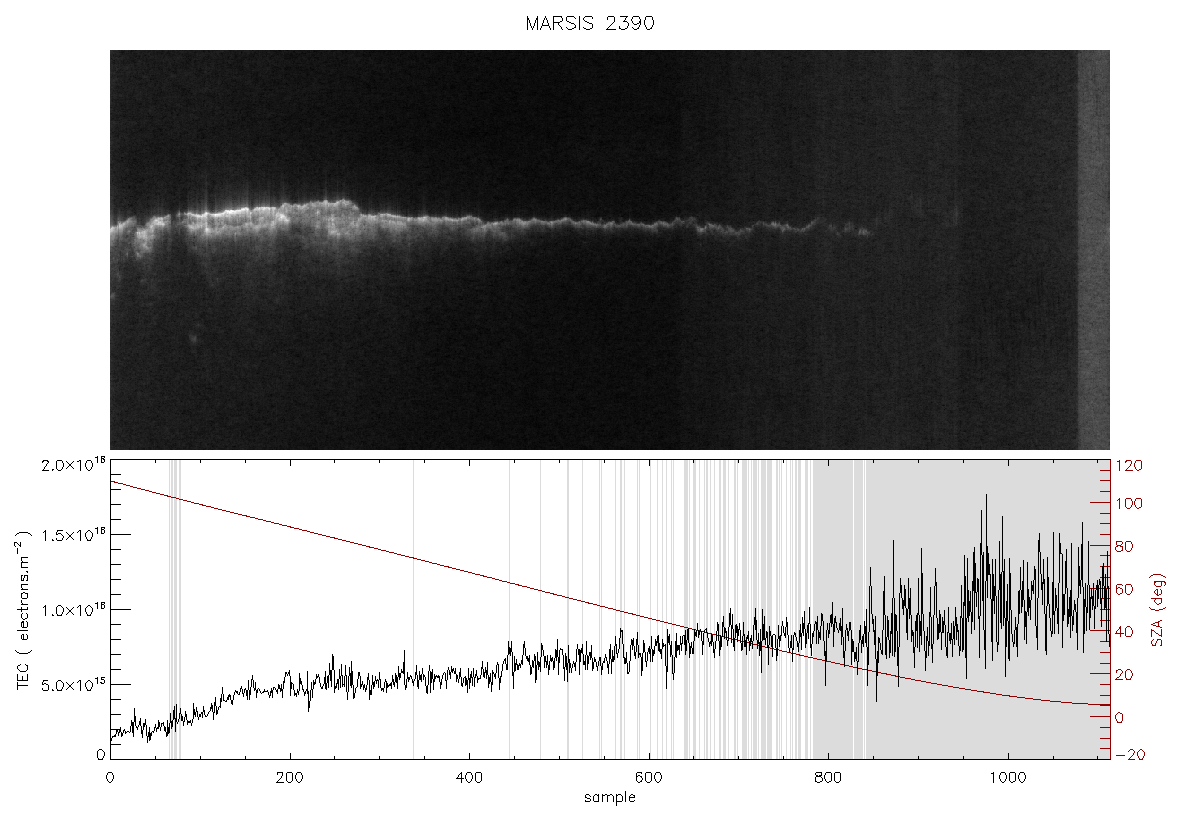This screenshot has height=830, width=1180.
Task: Click the 200 tick label on sample axis
Action: coord(290,778)
